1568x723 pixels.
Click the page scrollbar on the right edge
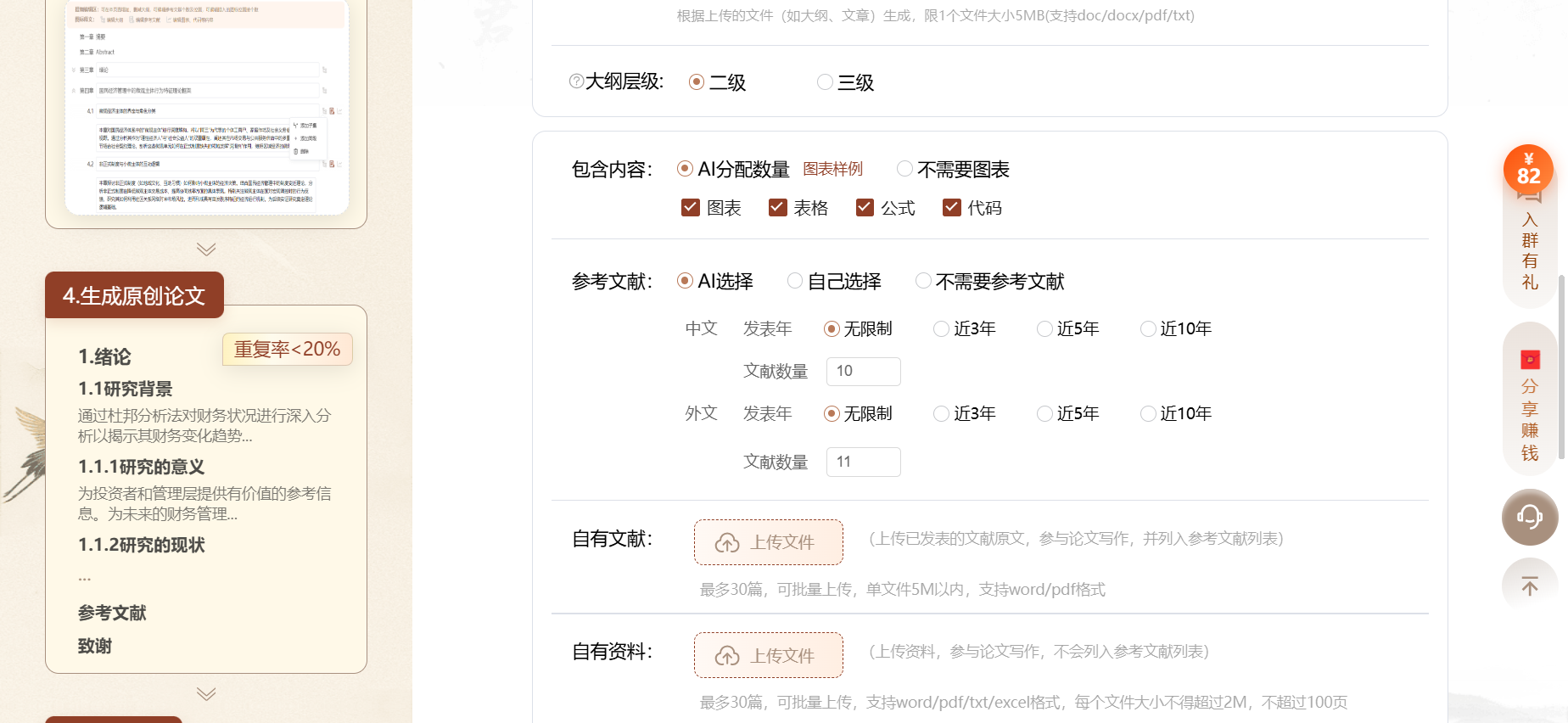pos(1562,367)
